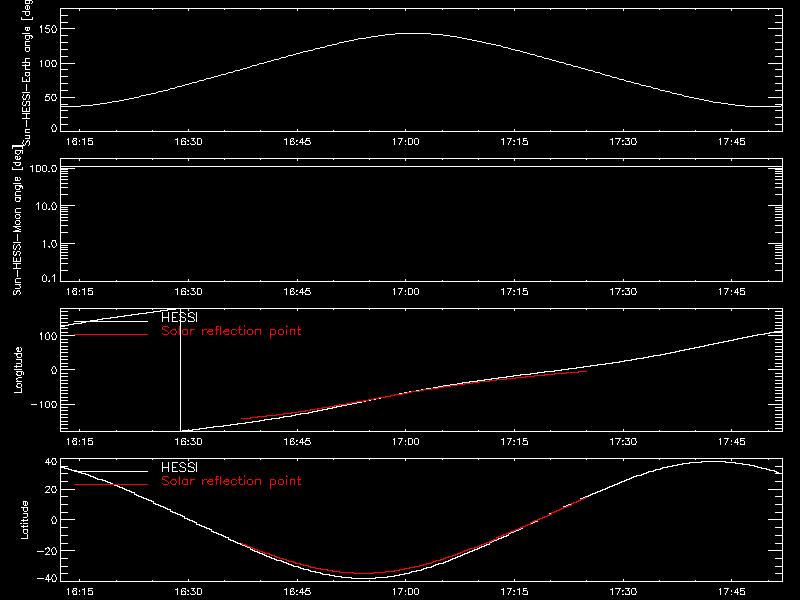This screenshot has width=800, height=600.
Task: Click 17:00 time label under Earth angle plot
Action: 406,142
